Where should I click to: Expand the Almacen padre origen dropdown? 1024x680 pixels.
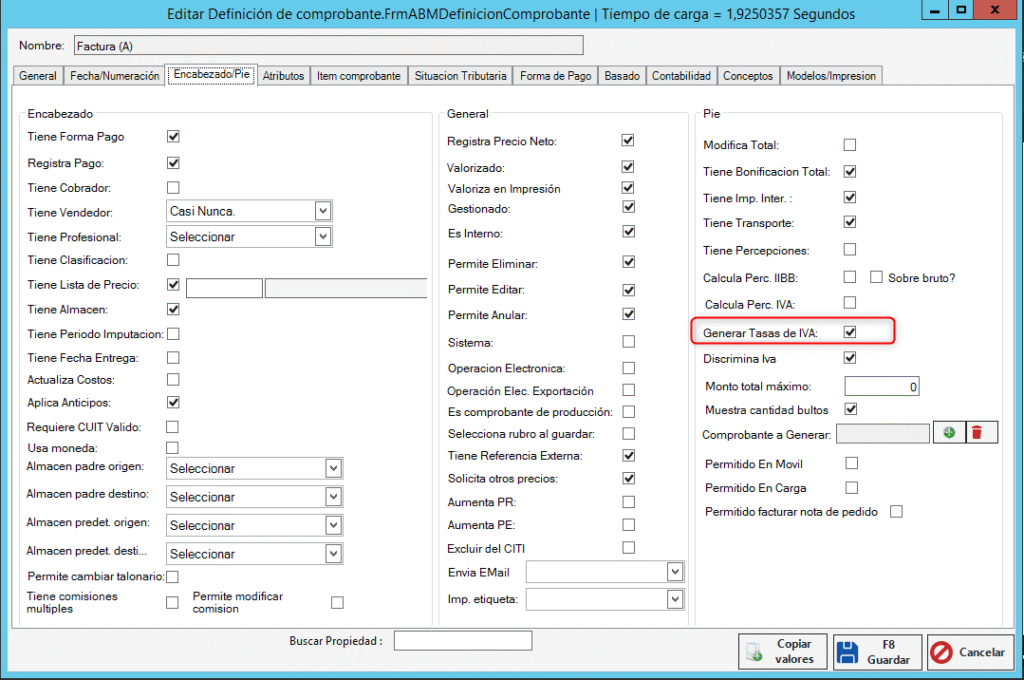333,468
